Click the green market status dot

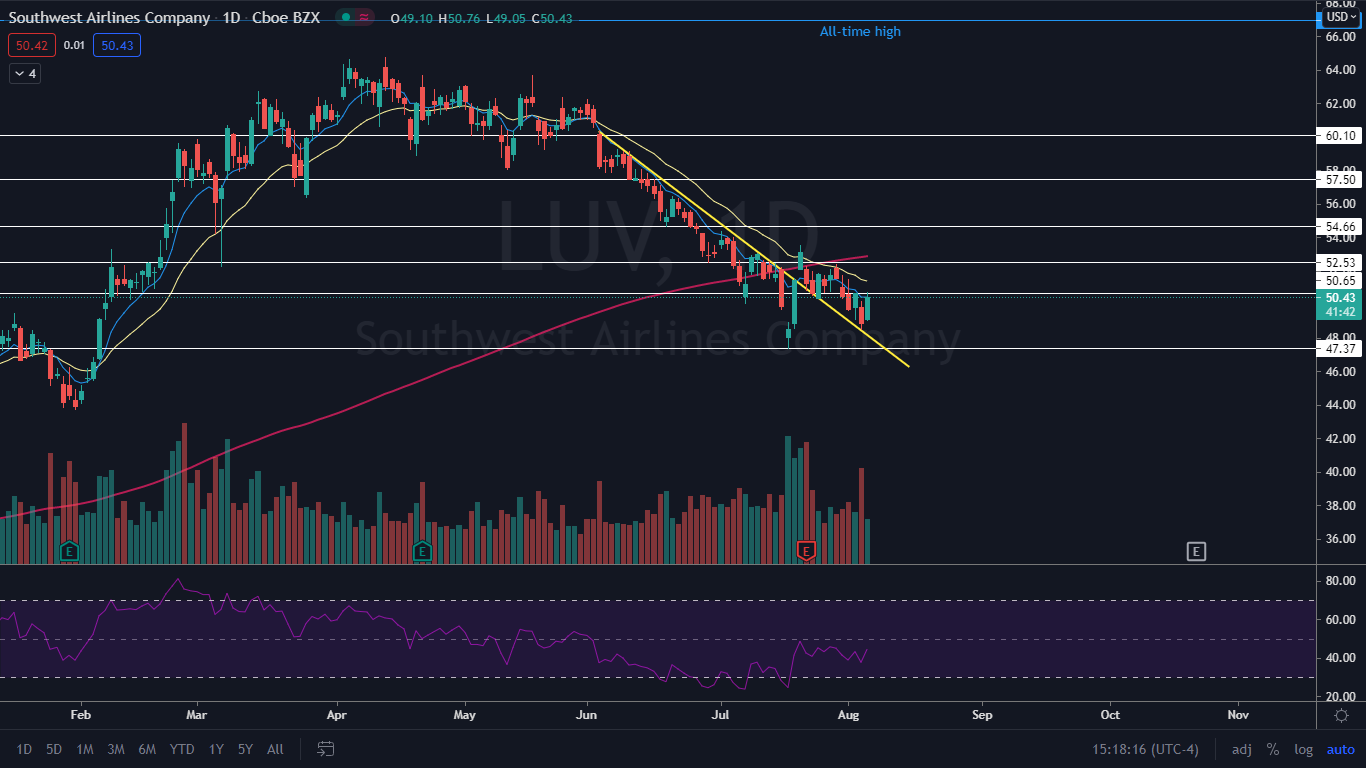345,18
